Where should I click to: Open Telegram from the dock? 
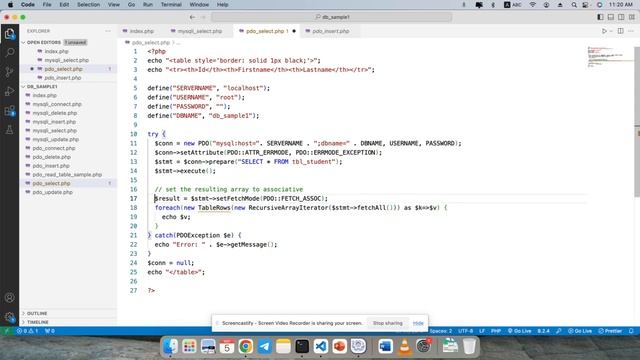pyautogui.click(x=264, y=347)
